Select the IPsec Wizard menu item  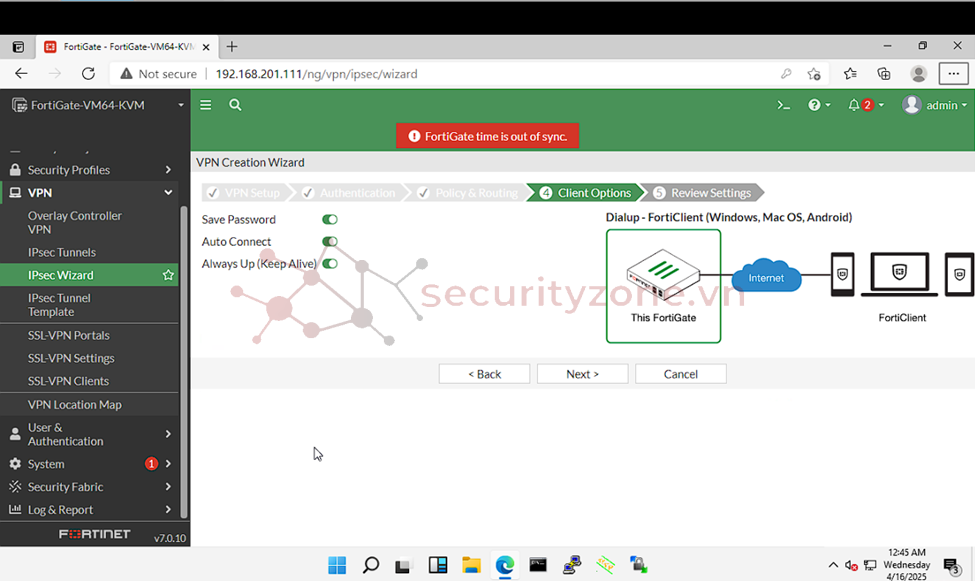point(90,275)
